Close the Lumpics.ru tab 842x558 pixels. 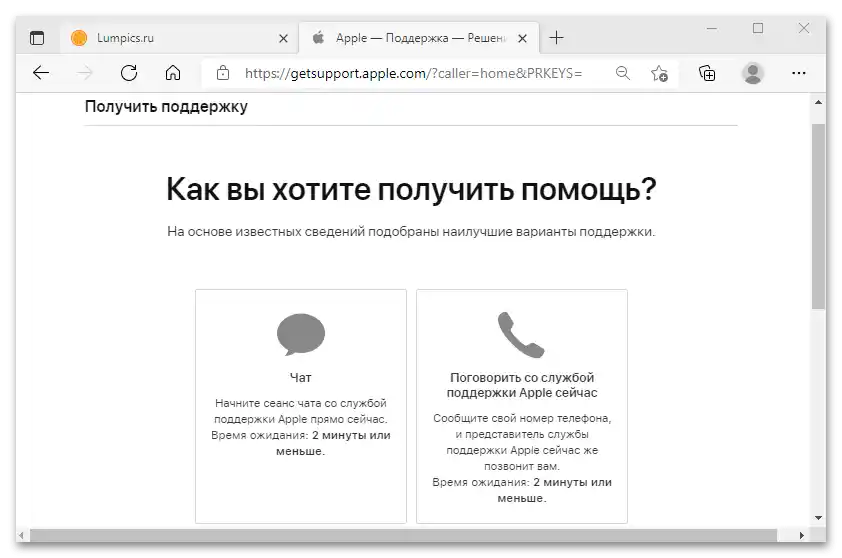coord(283,39)
